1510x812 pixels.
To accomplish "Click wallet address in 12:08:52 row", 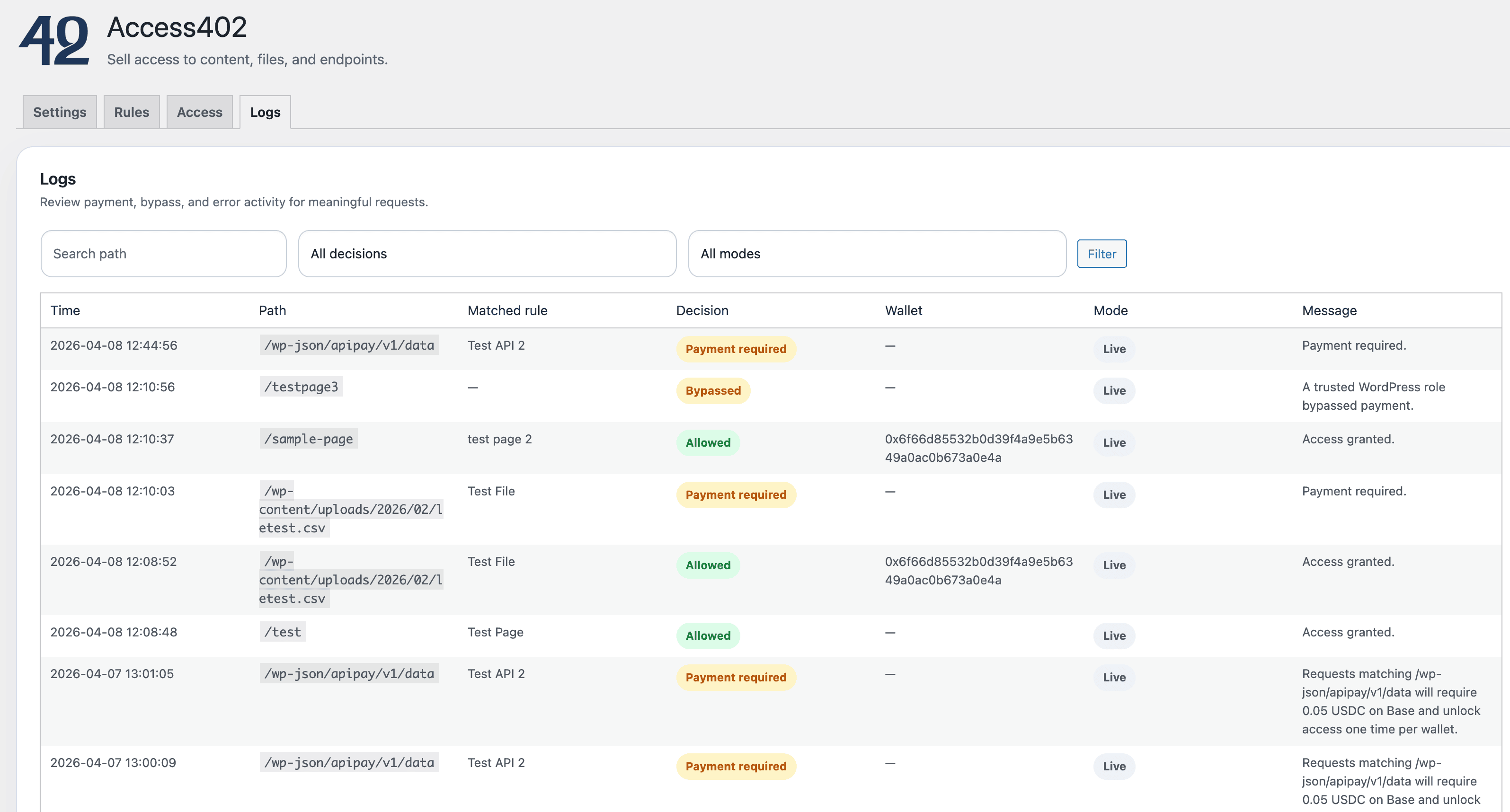I will click(x=979, y=571).
